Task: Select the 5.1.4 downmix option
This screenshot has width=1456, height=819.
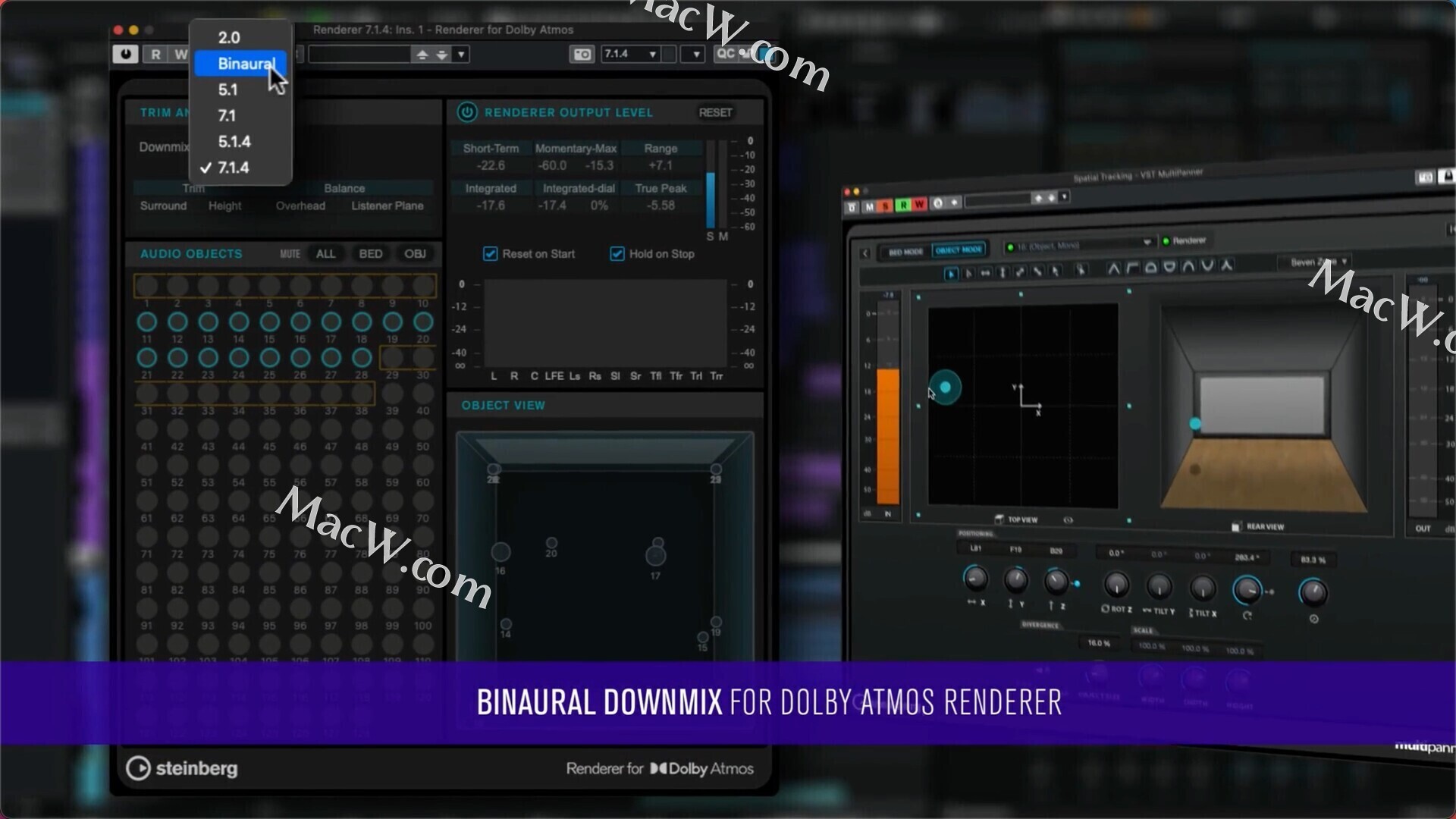Action: pyautogui.click(x=240, y=142)
